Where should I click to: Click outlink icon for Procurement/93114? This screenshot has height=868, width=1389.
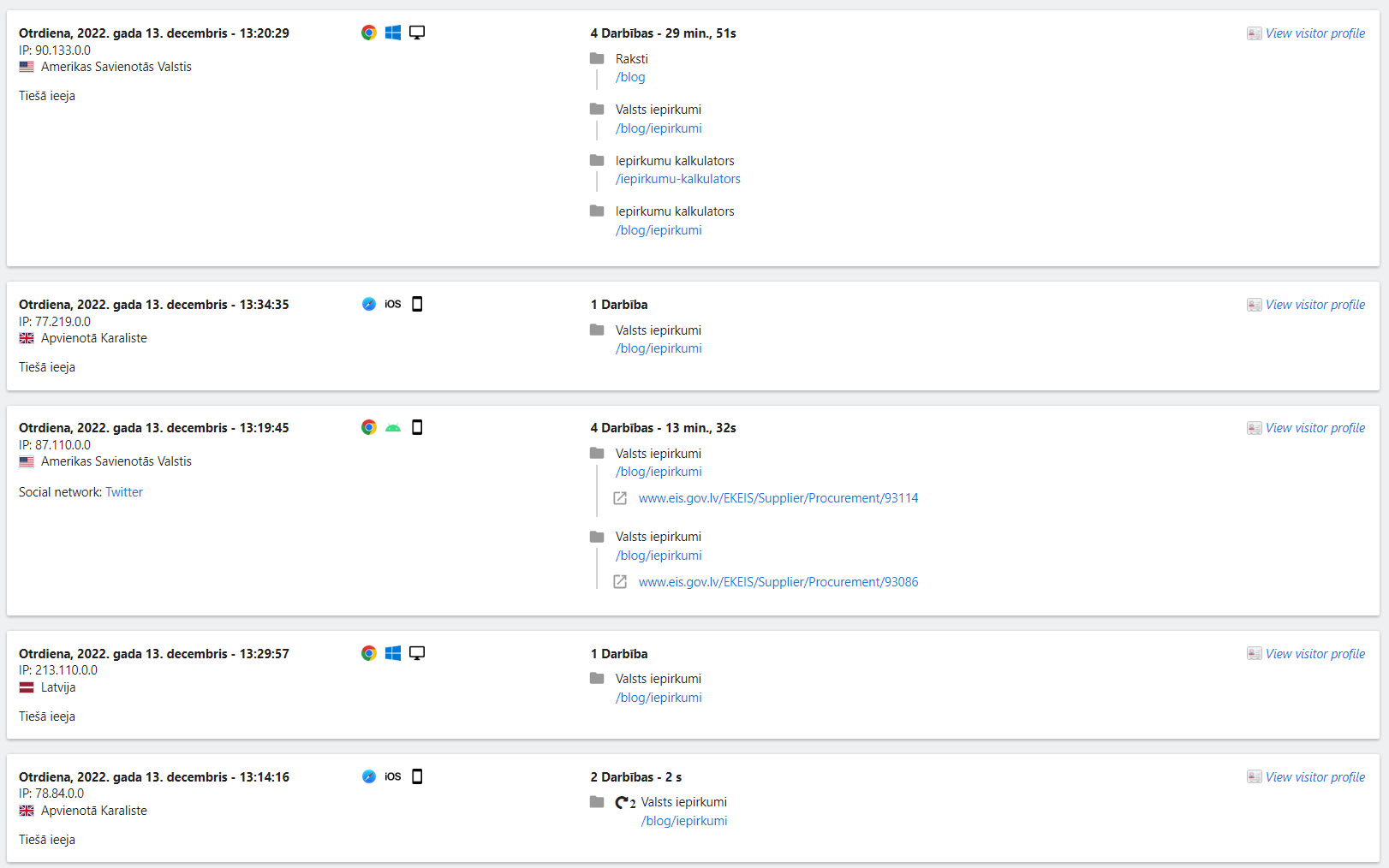pos(620,498)
